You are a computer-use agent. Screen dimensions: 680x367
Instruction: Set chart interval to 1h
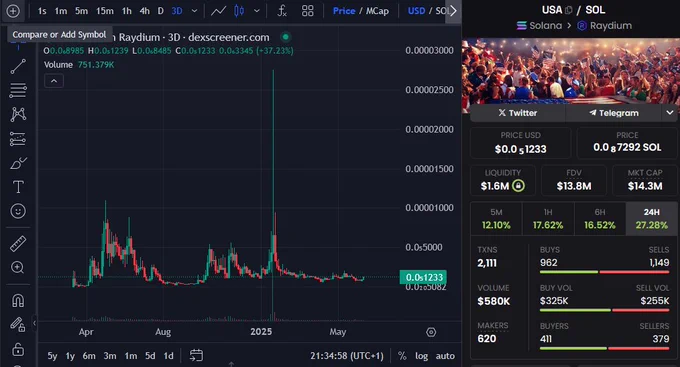pos(126,11)
